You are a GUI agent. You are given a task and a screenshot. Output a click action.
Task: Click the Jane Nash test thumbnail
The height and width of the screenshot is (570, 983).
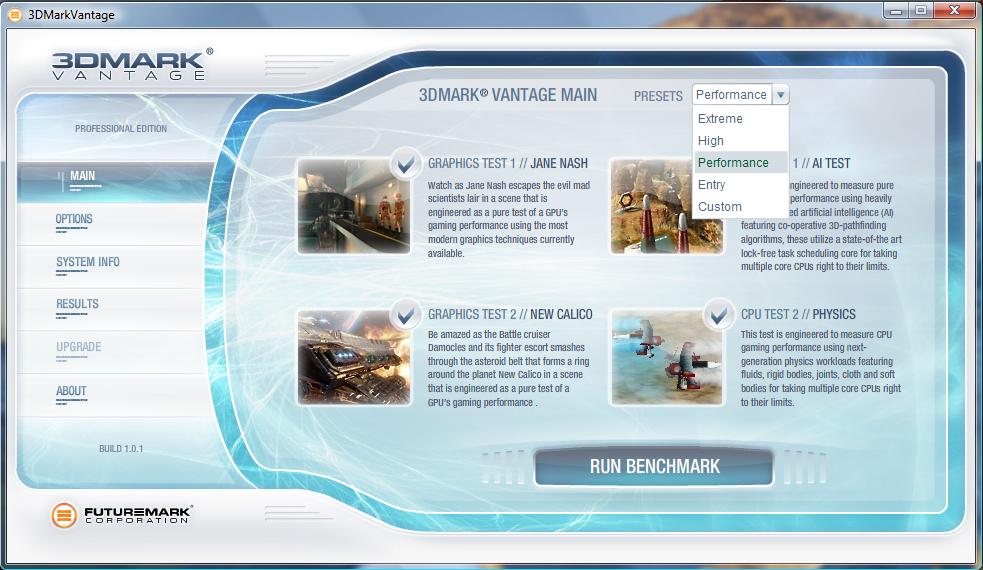tap(354, 206)
